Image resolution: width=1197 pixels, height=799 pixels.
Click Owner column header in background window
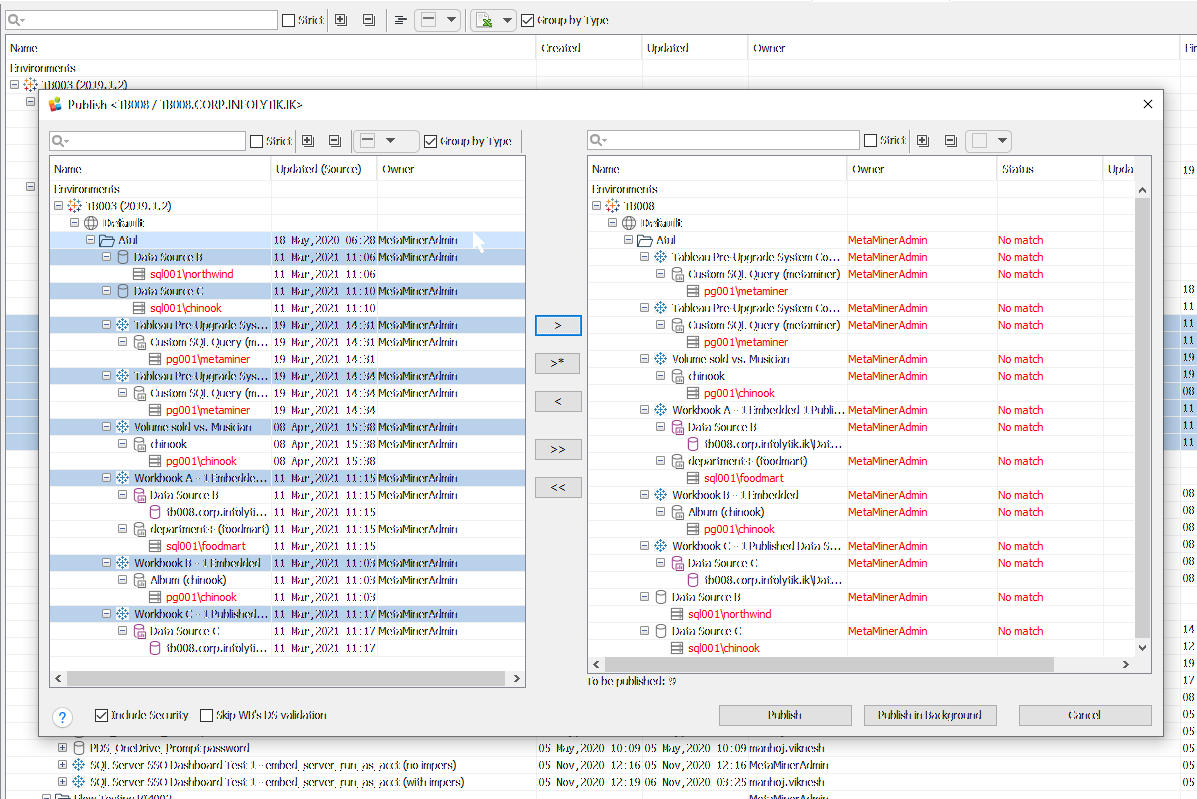(963, 47)
